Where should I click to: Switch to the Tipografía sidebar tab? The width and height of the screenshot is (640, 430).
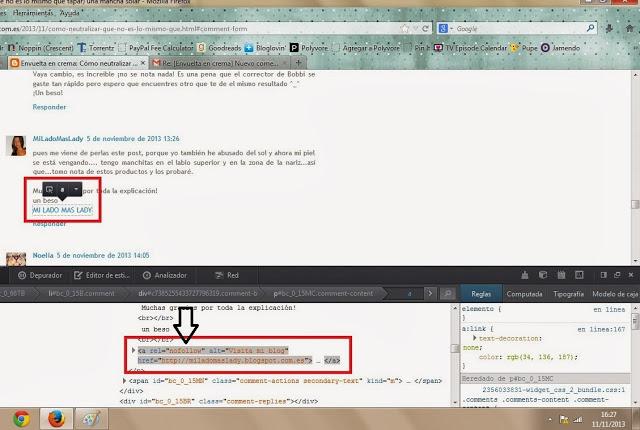pos(568,294)
